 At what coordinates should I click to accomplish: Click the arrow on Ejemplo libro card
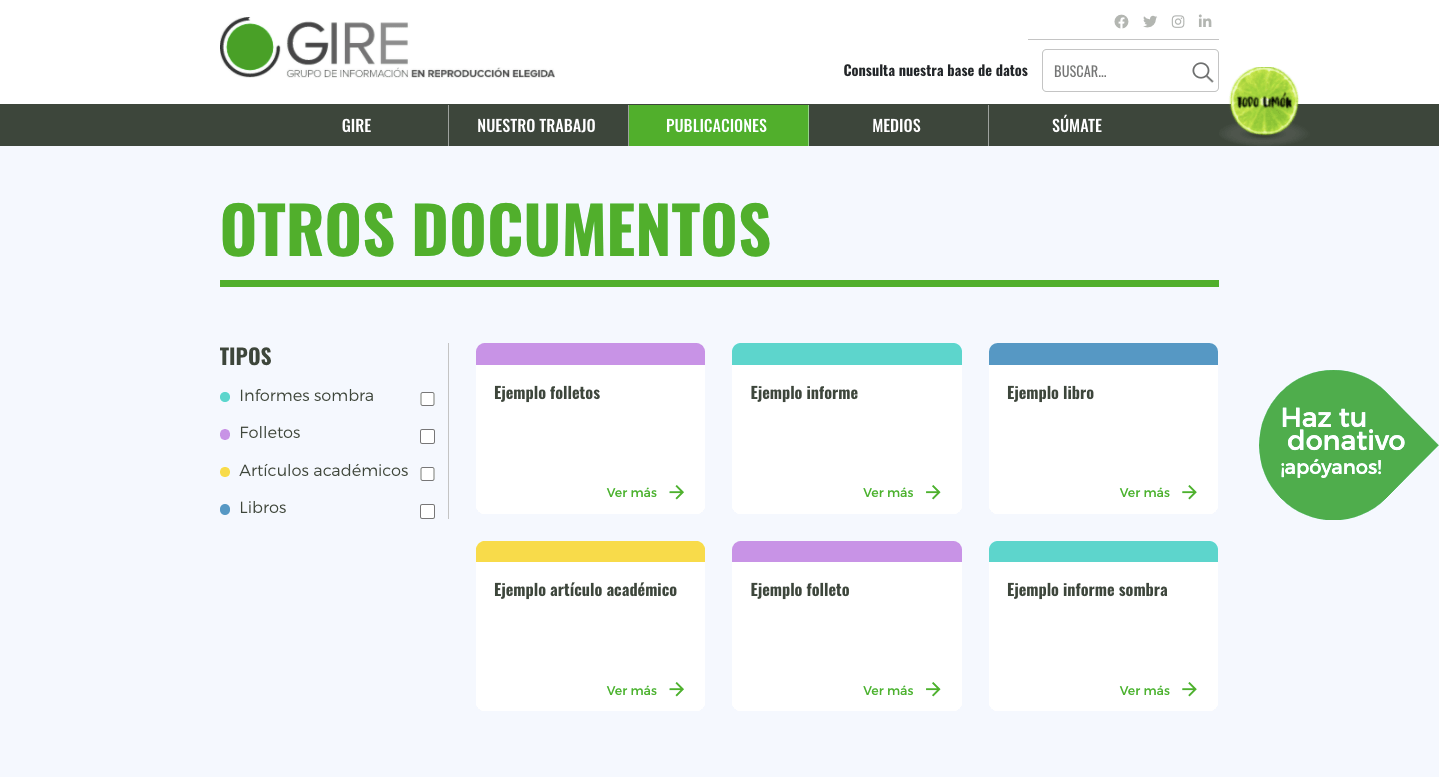click(1189, 492)
